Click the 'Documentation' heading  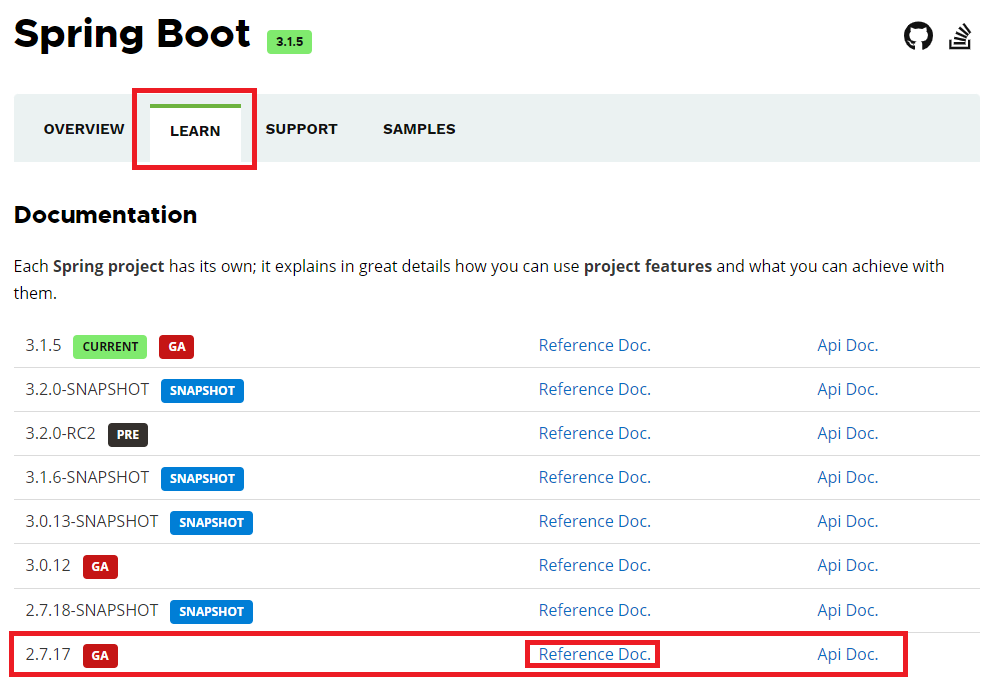pos(106,215)
